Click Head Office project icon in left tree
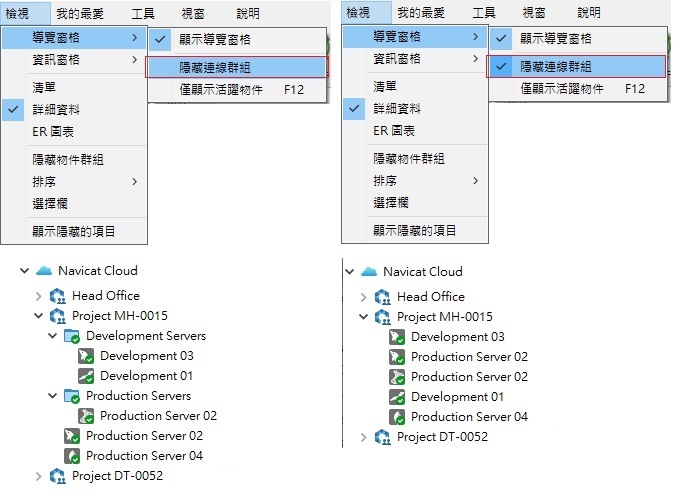Image resolution: width=674 pixels, height=496 pixels. (57, 296)
